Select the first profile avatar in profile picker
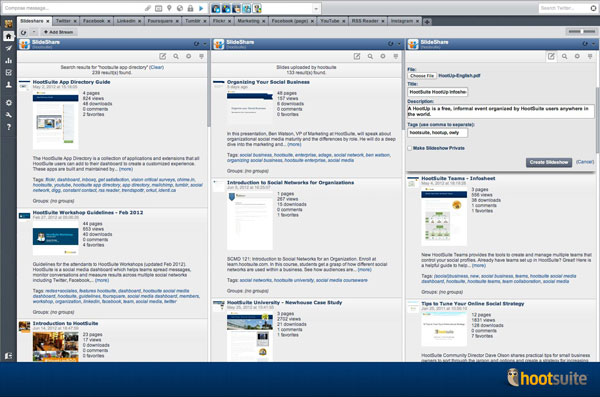This screenshot has width=600, height=397. (216, 8)
